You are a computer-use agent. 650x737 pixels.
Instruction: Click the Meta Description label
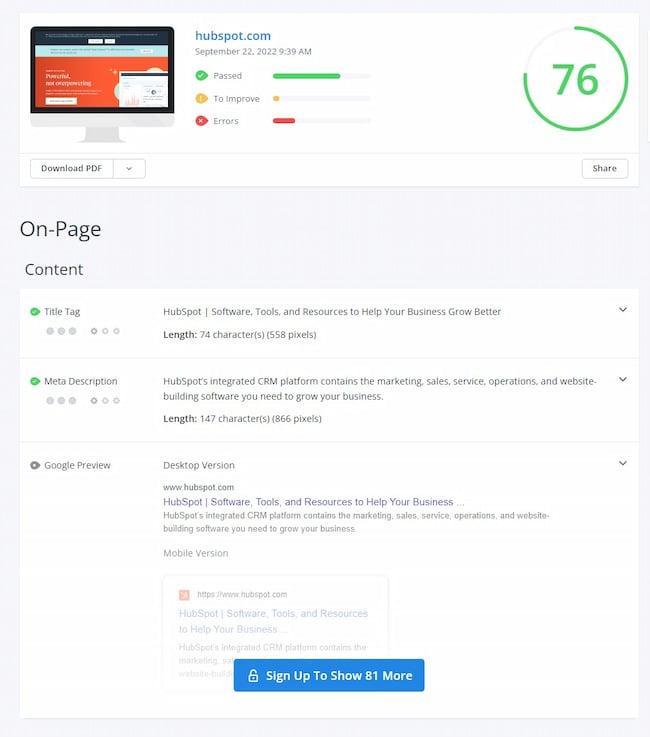tap(81, 381)
